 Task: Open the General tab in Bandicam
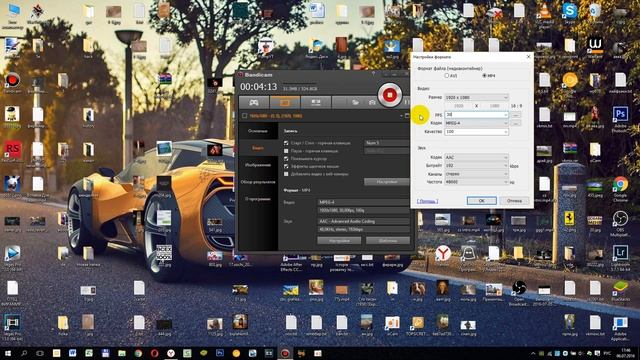pyautogui.click(x=258, y=131)
